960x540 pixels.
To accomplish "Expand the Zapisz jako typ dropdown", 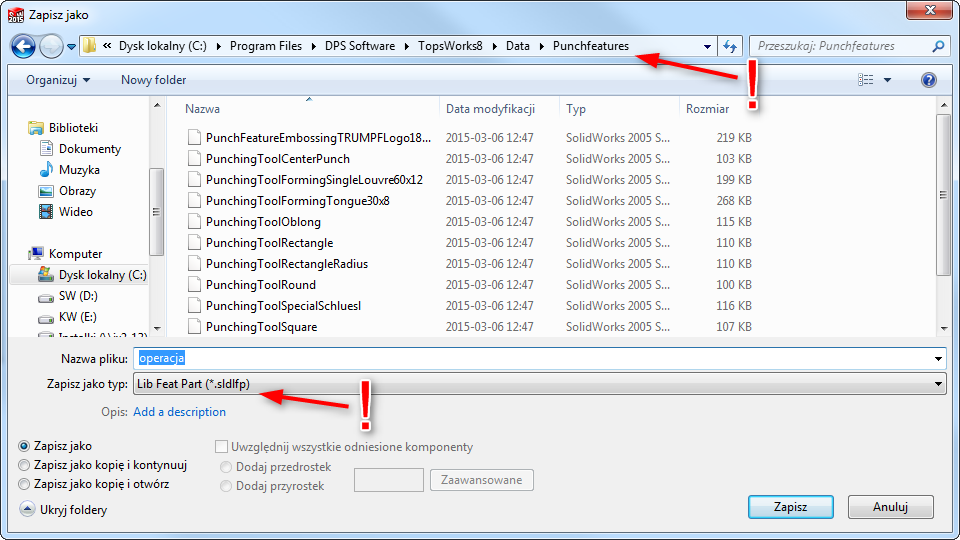I will click(x=938, y=383).
